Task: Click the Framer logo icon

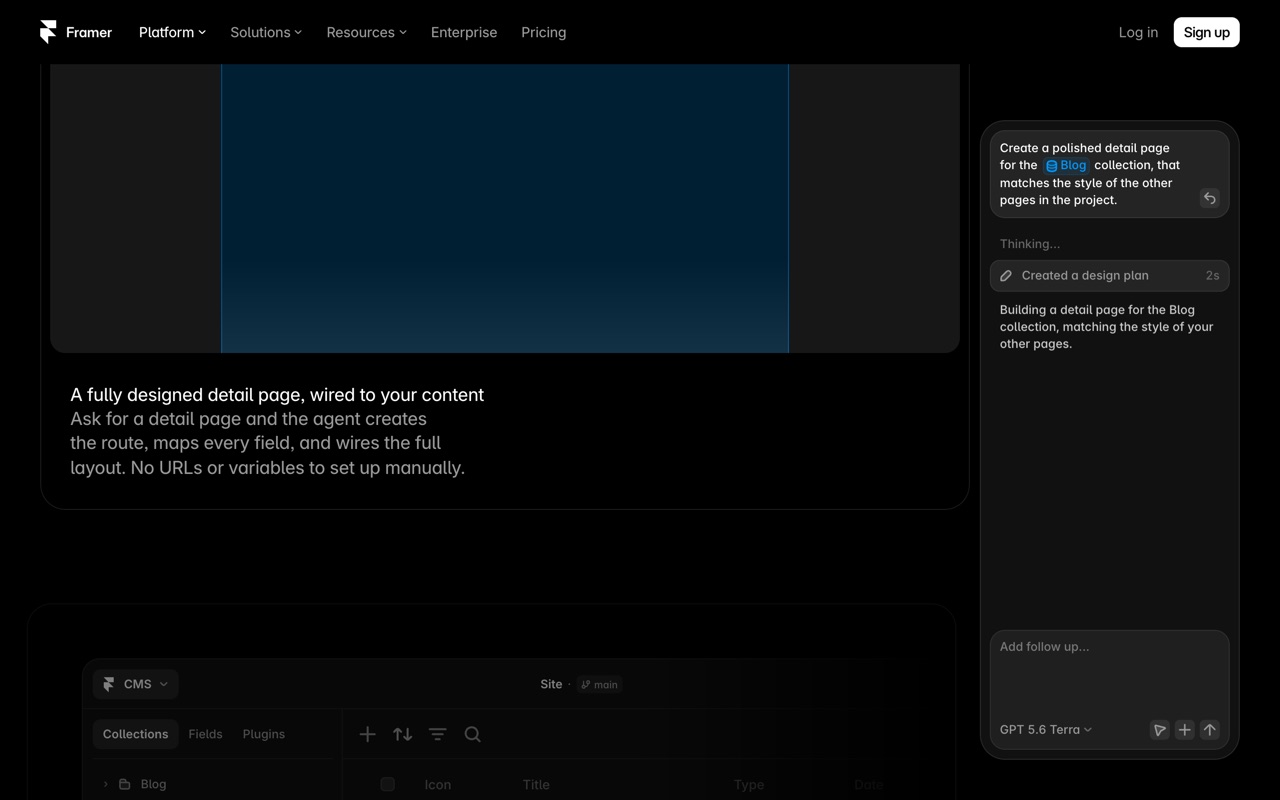Action: pos(48,32)
